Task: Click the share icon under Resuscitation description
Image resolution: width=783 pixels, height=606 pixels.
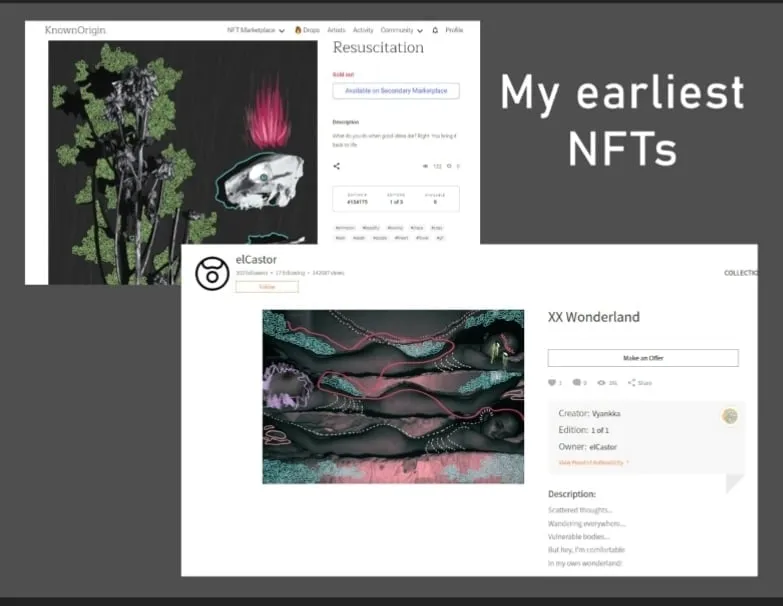Action: (x=337, y=166)
